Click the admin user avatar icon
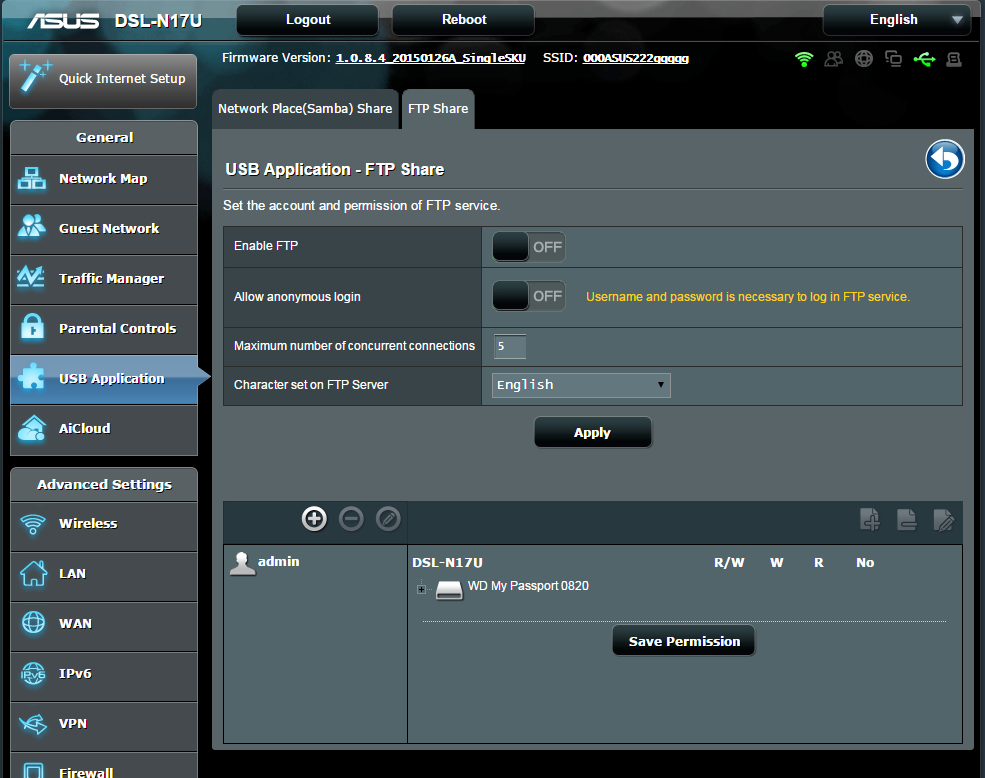Viewport: 985px width, 778px height. (x=242, y=563)
